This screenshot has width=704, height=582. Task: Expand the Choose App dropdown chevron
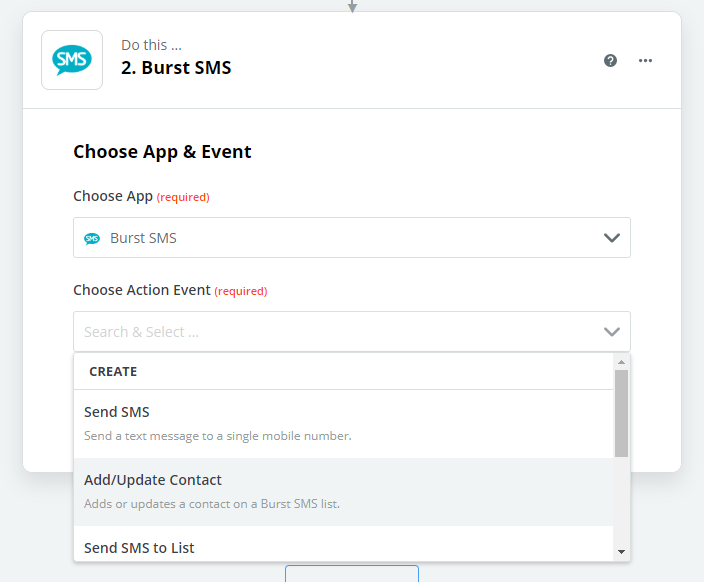(x=612, y=238)
